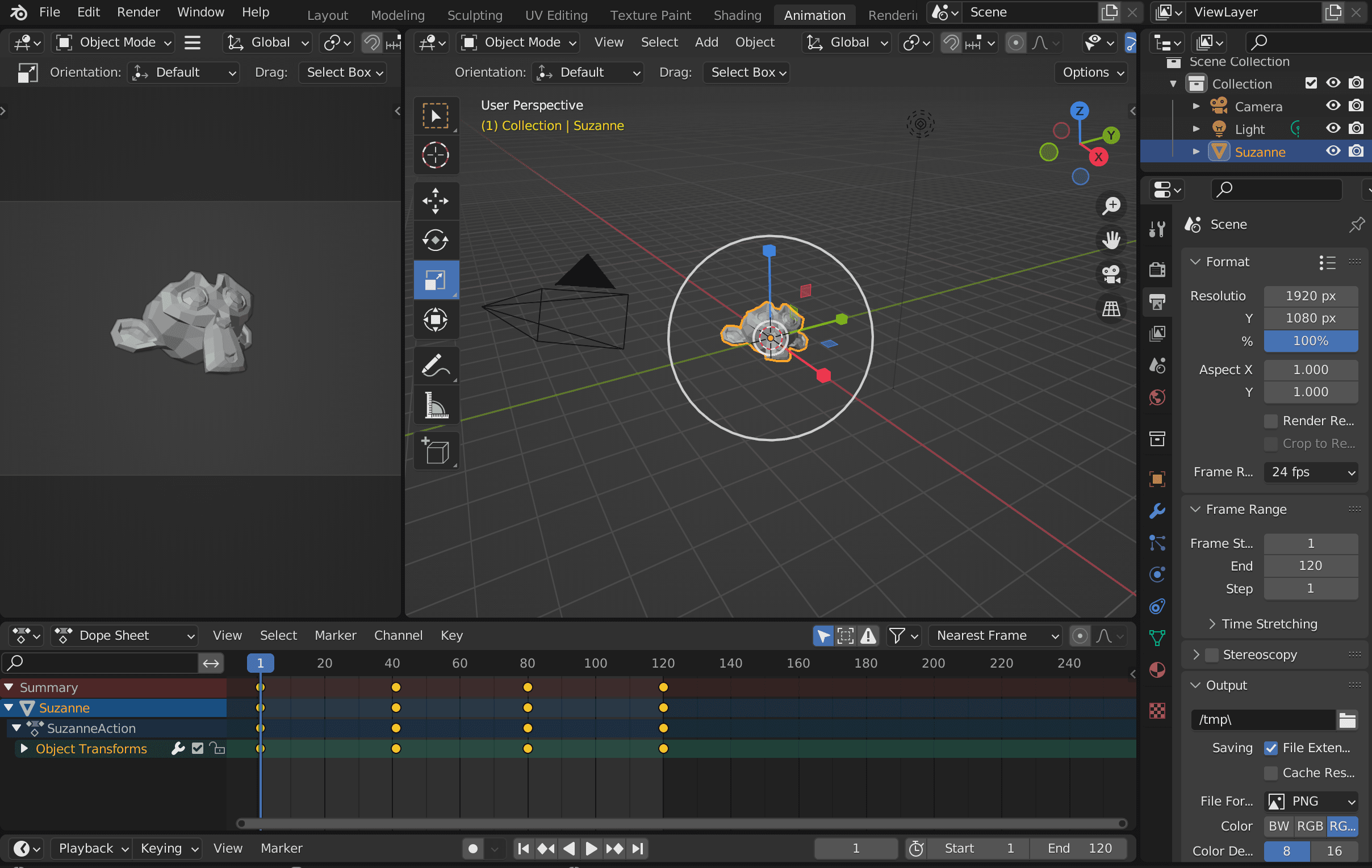Open the 24 fps frame rate dropdown
The image size is (1372, 868).
coord(1311,472)
